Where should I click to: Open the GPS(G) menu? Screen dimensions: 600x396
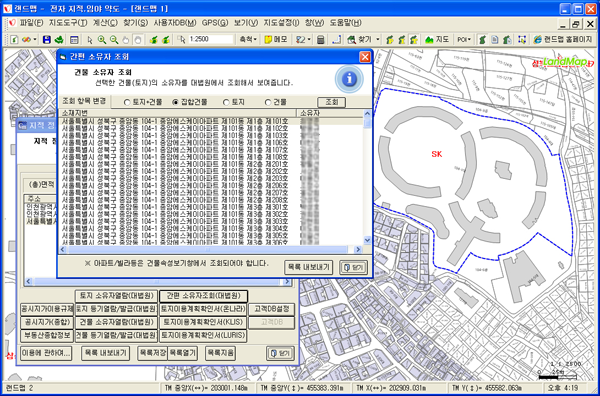tap(215, 23)
